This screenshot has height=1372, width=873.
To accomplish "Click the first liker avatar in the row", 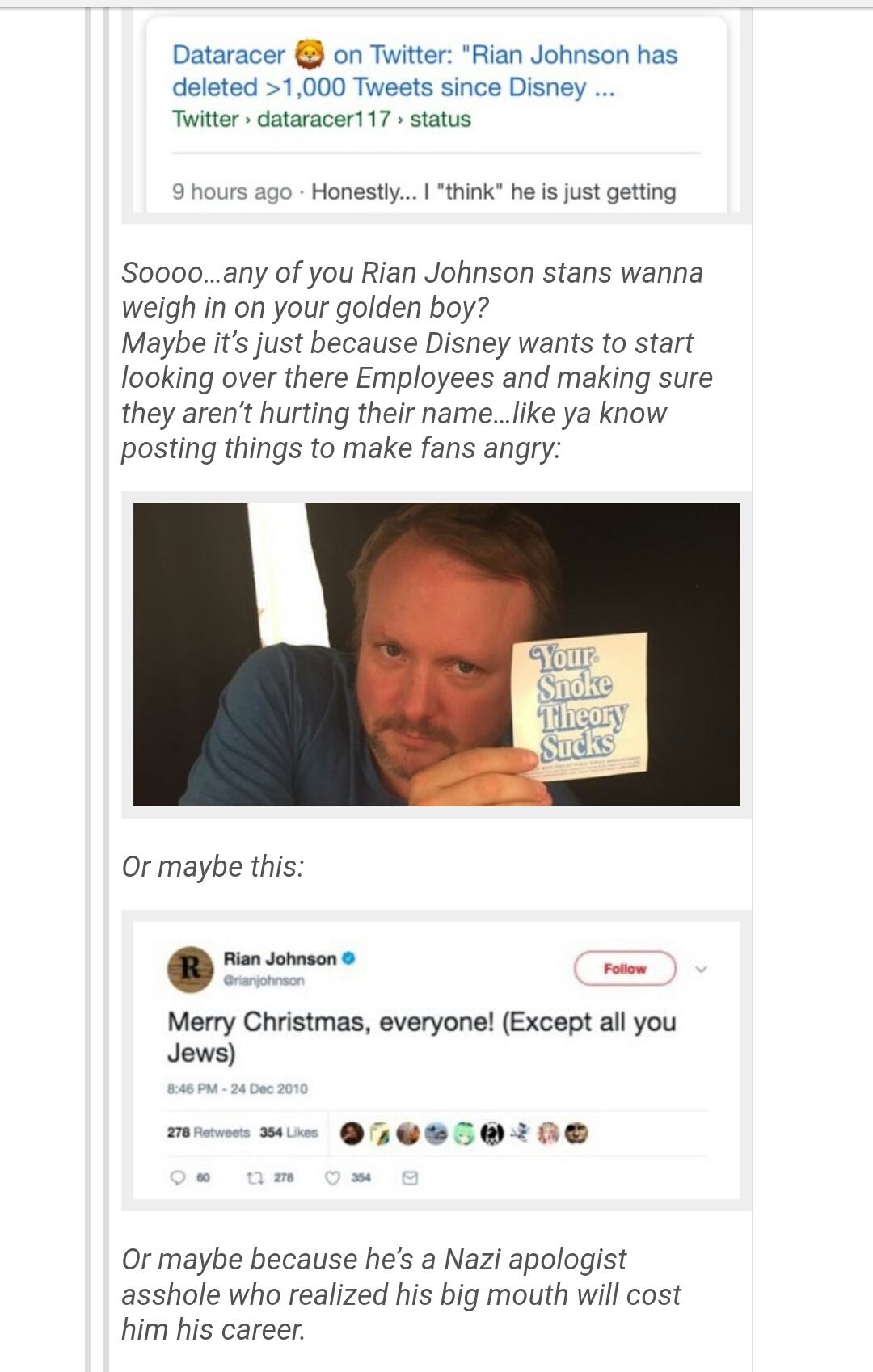I will 352,1134.
